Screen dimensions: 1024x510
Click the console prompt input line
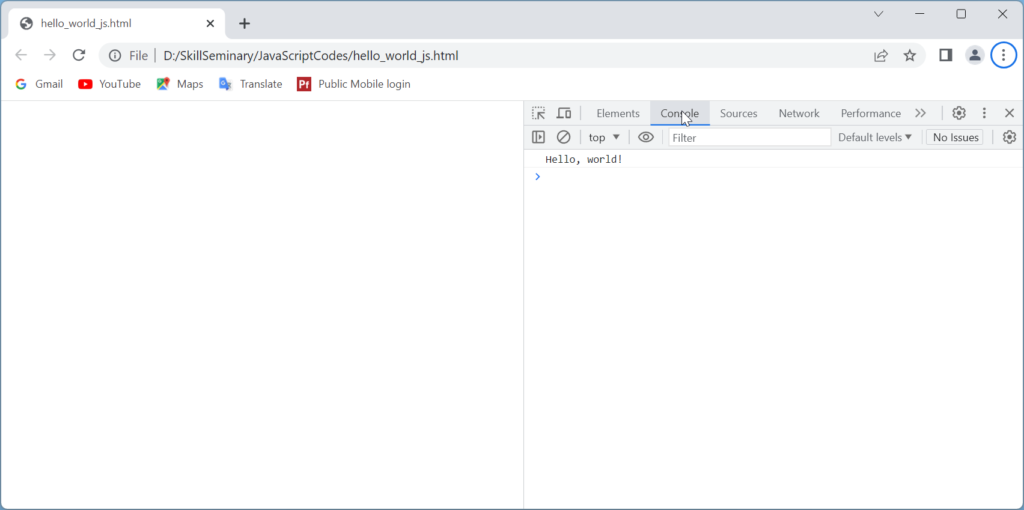(774, 176)
